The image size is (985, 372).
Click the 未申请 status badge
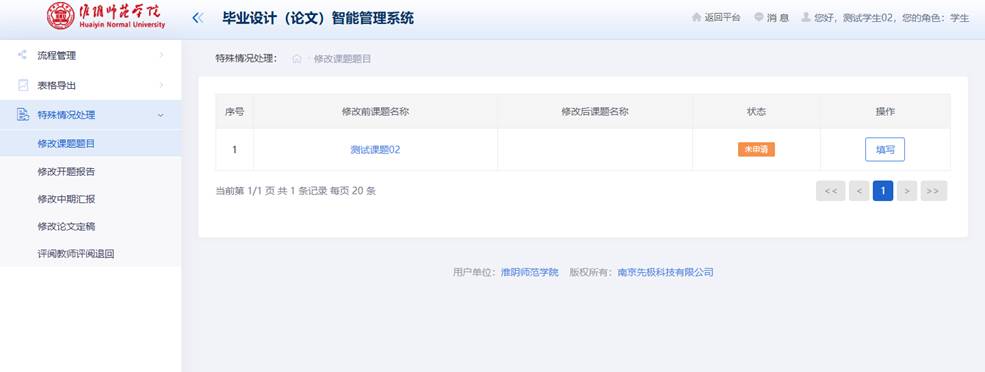756,150
